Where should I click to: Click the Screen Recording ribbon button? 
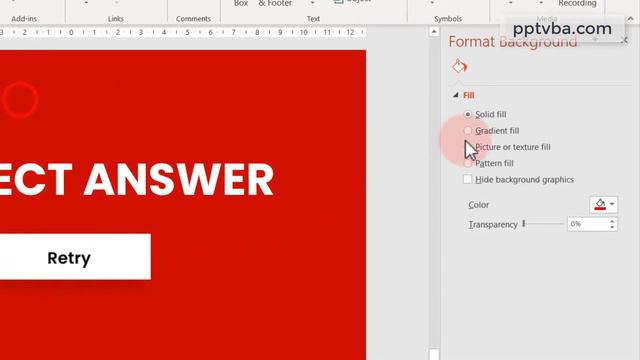[577, 3]
